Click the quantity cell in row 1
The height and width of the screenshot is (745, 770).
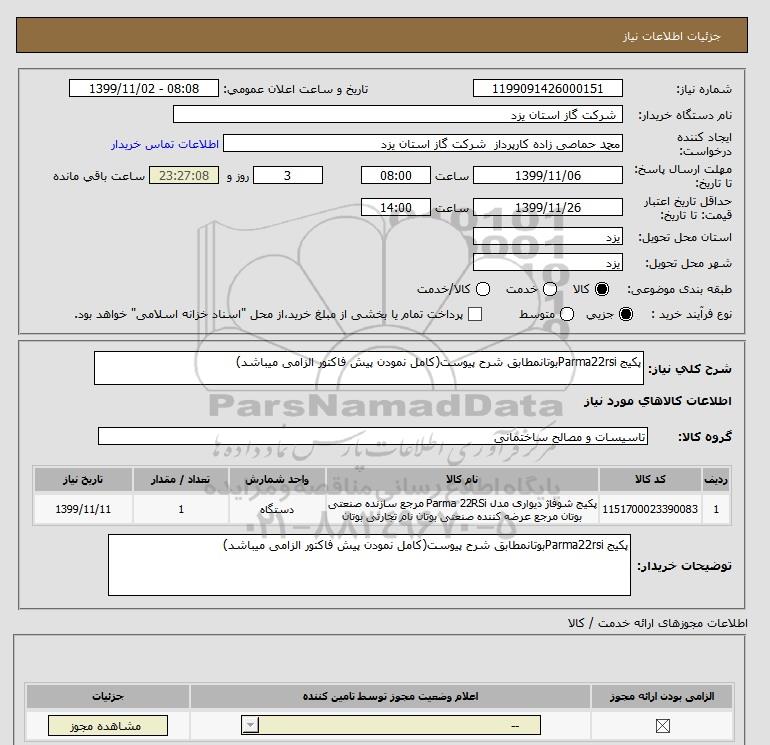tap(181, 509)
